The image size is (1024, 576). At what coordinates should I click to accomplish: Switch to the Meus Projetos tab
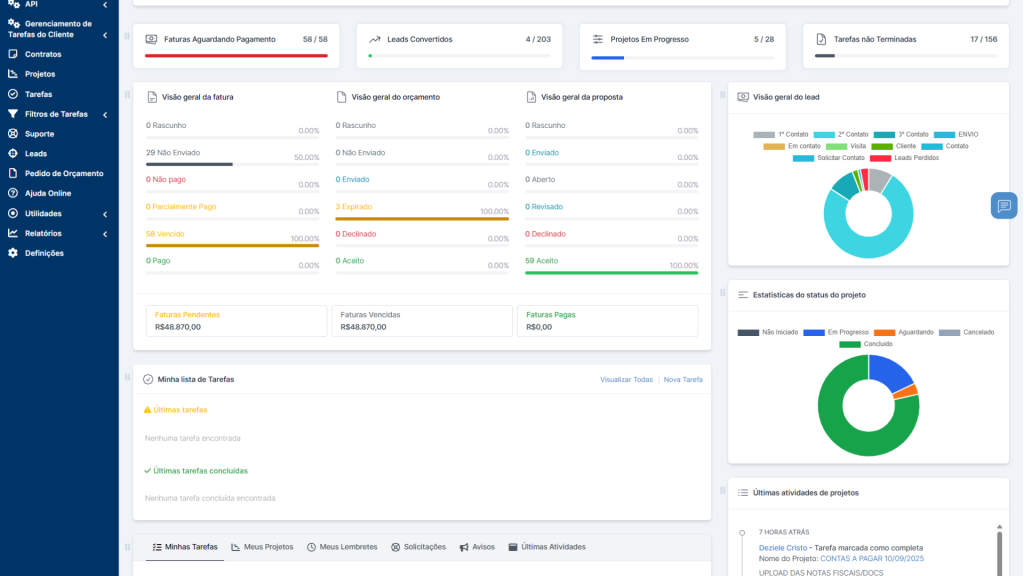click(x=262, y=547)
